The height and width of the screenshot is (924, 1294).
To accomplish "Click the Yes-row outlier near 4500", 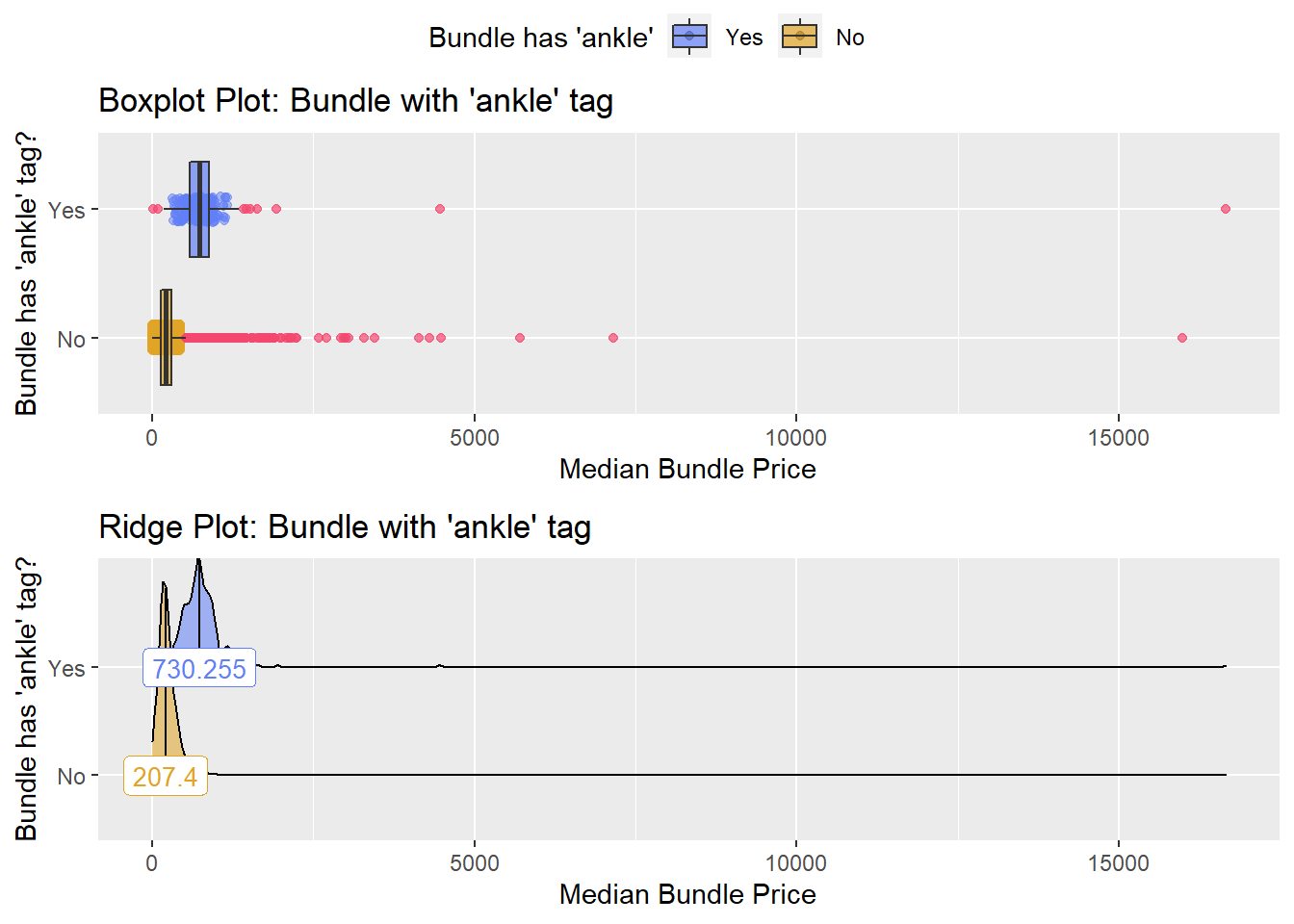I will click(440, 209).
